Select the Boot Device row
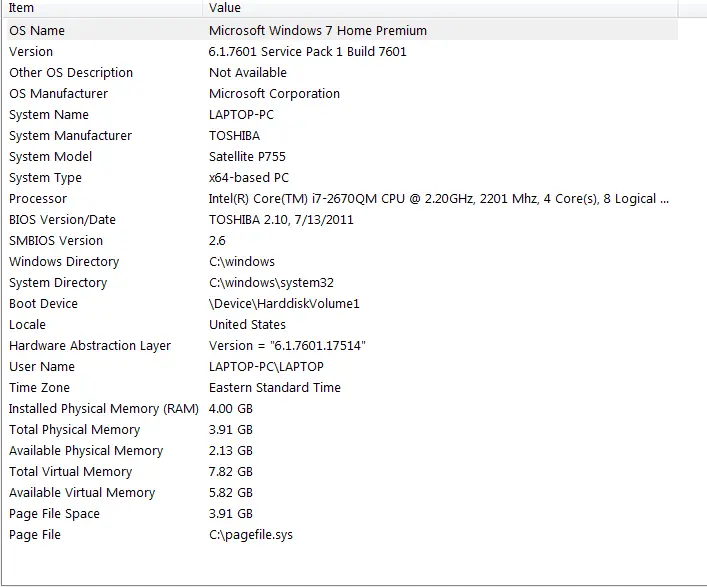707x587 pixels. click(343, 303)
